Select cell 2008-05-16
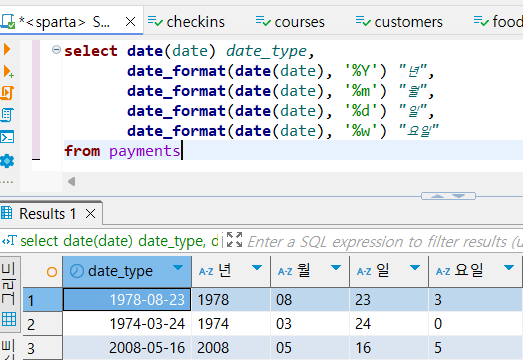The width and height of the screenshot is (523, 360). [127, 348]
